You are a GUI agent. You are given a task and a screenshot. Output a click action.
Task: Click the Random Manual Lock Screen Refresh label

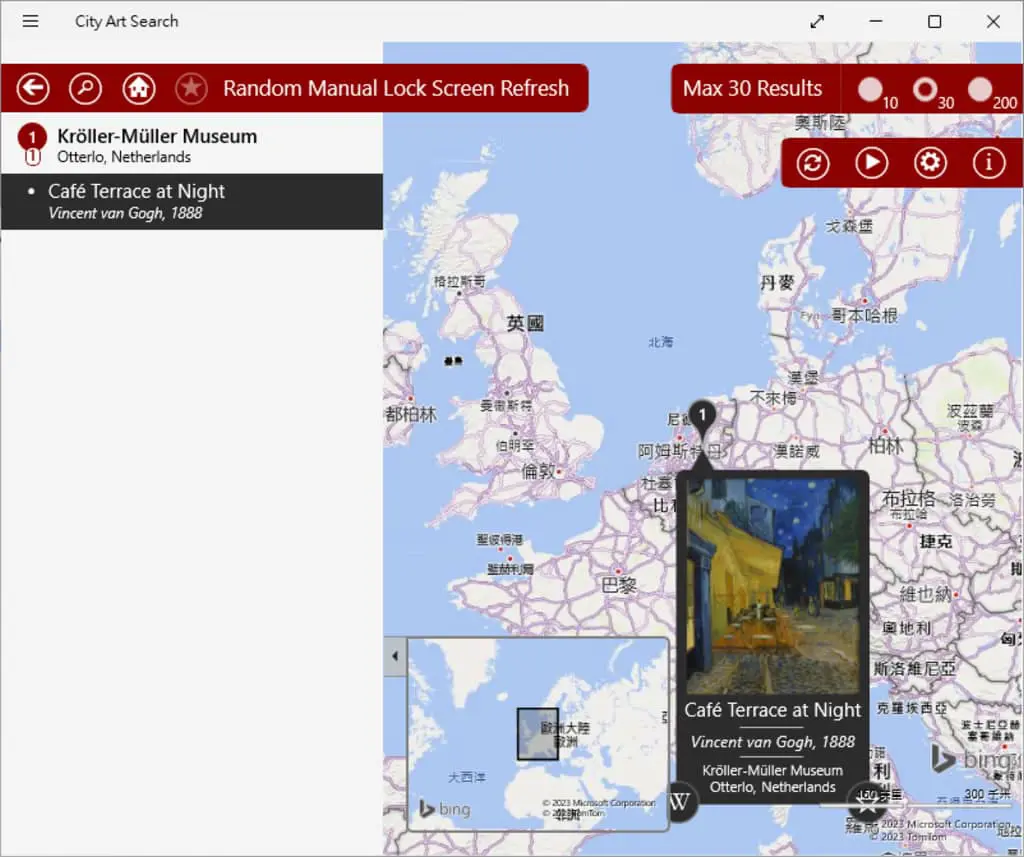[x=396, y=88]
